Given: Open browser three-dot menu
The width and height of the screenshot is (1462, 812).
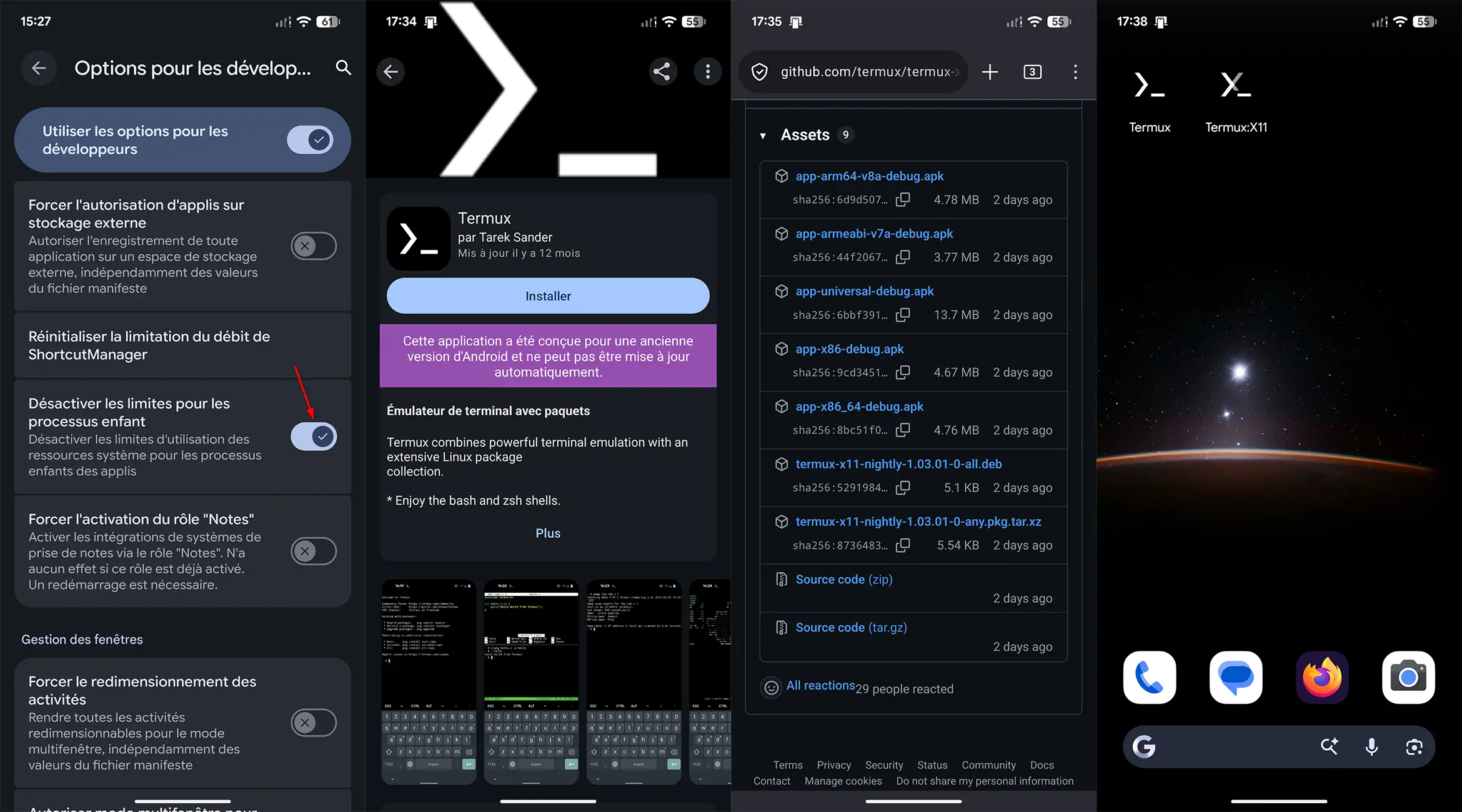Looking at the screenshot, I should [1075, 72].
